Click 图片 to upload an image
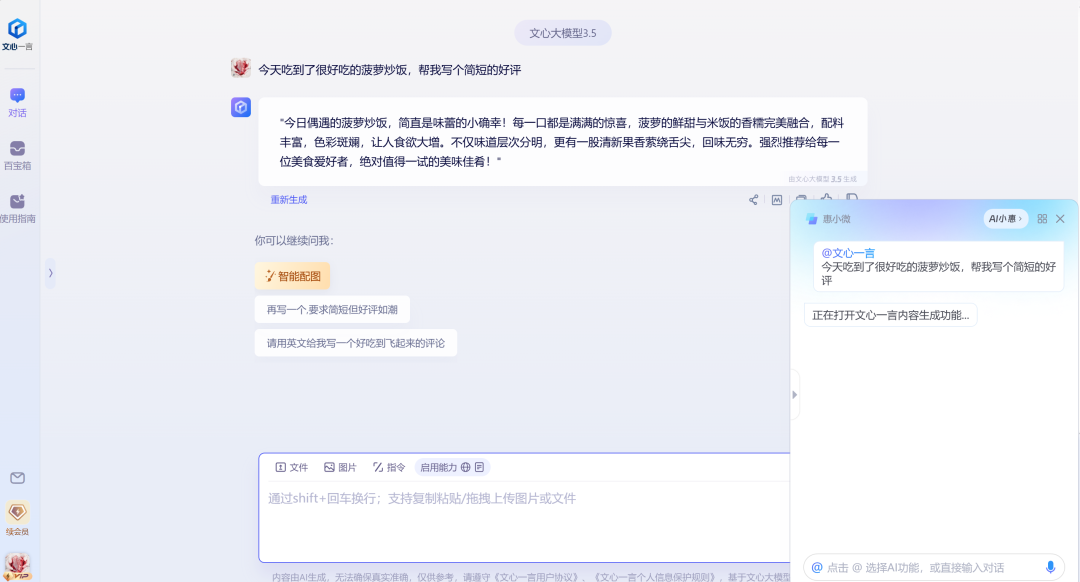The height and width of the screenshot is (582, 1080). tap(340, 468)
